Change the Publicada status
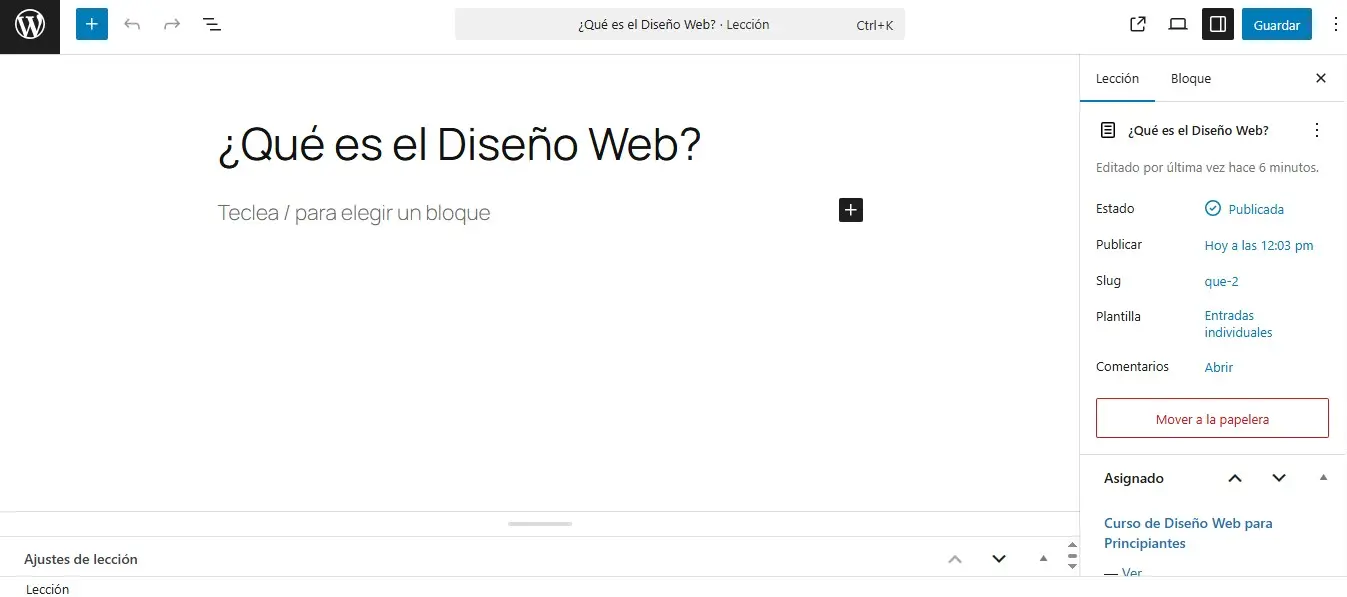 (x=1244, y=209)
